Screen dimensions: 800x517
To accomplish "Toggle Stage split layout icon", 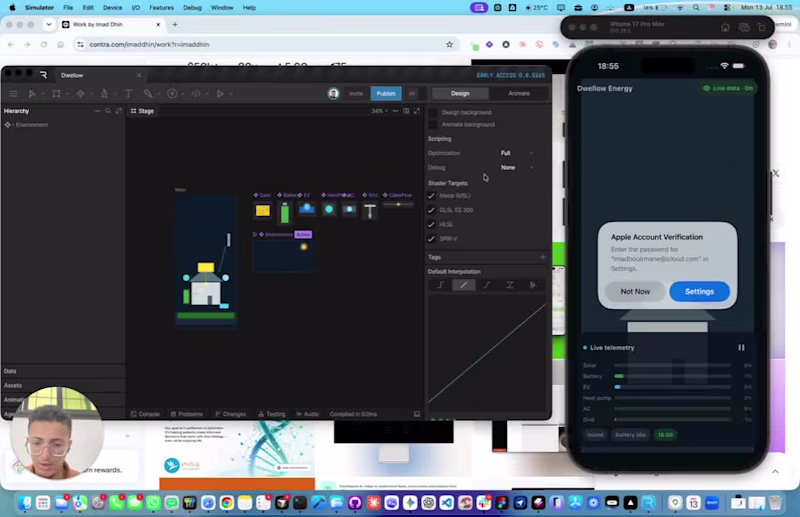I will pyautogui.click(x=406, y=111).
